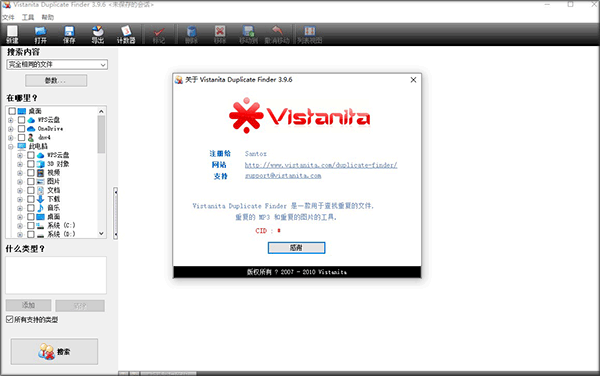Expand the dne4 tree node
The width and height of the screenshot is (600, 376).
pos(11,138)
